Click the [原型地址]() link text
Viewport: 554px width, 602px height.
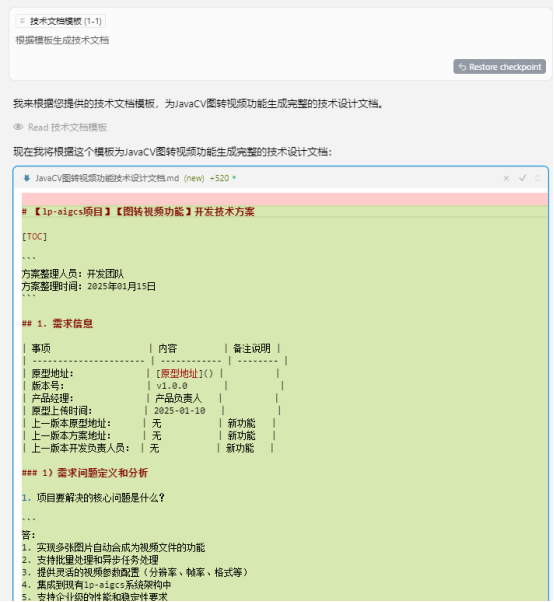pyautogui.click(x=184, y=374)
